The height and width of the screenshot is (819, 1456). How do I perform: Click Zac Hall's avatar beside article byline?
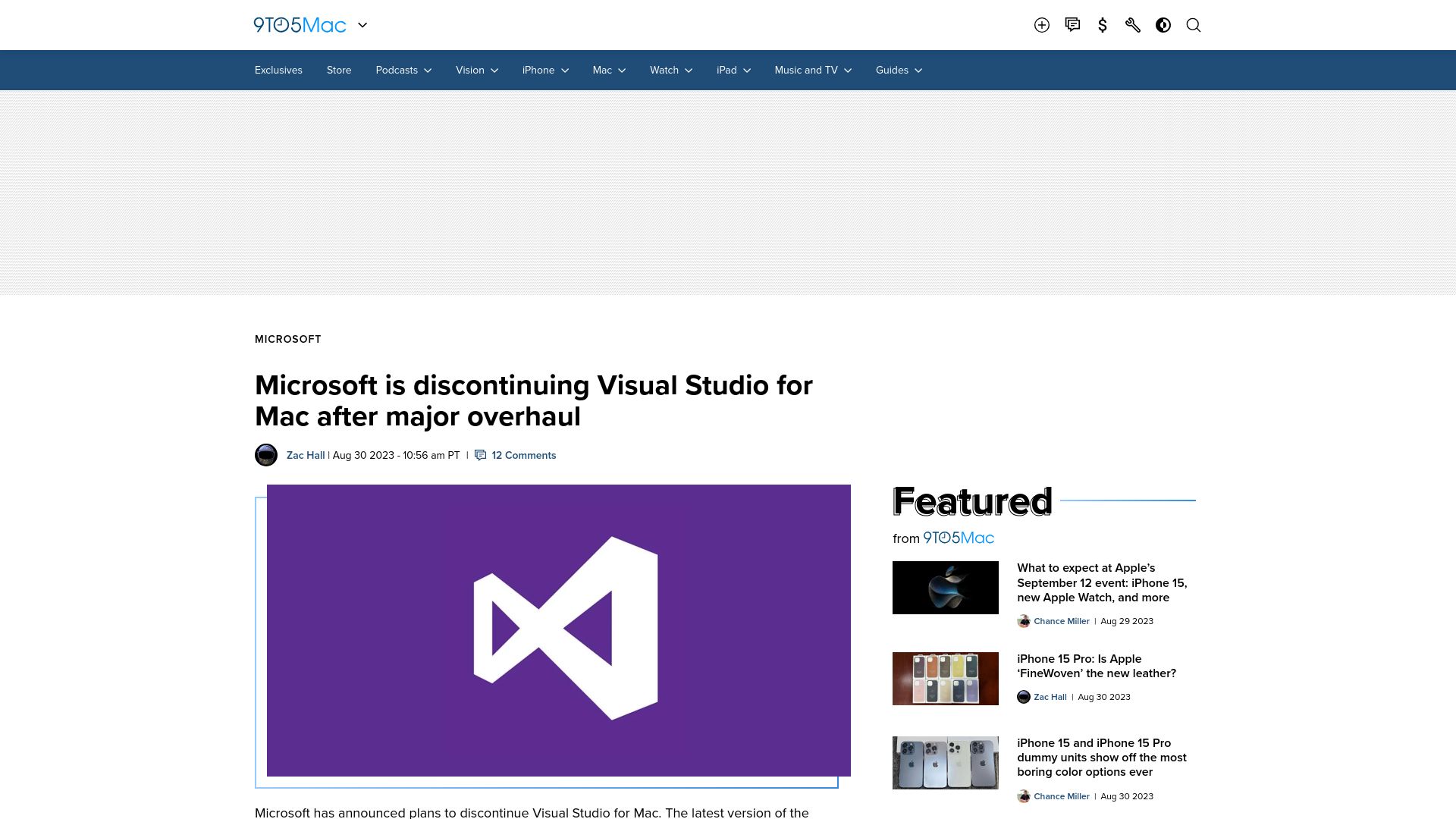coord(266,455)
